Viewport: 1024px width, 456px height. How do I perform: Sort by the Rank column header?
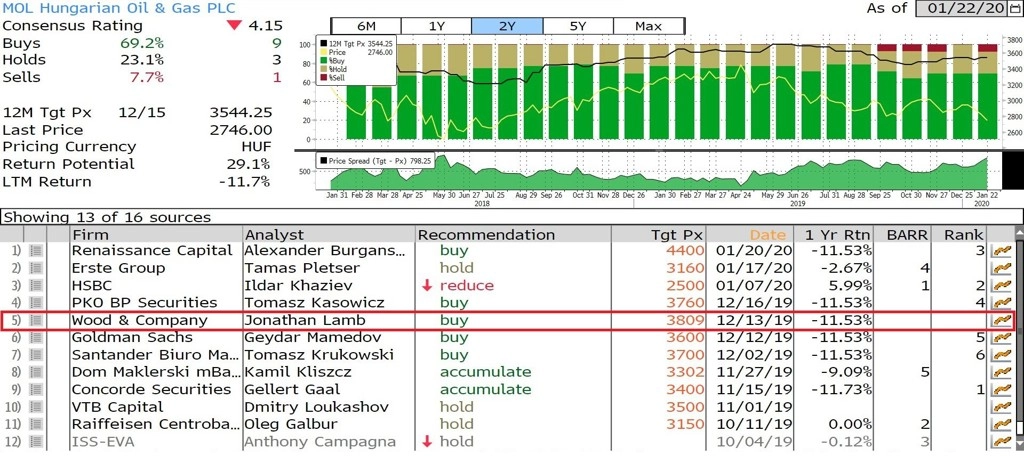point(959,235)
